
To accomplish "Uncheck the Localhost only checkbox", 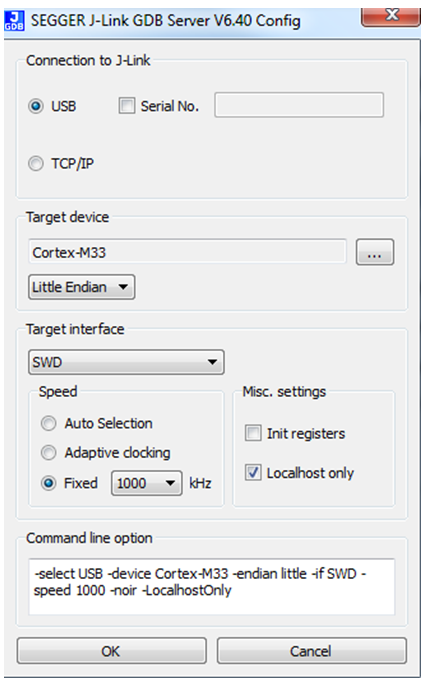I will (x=253, y=472).
